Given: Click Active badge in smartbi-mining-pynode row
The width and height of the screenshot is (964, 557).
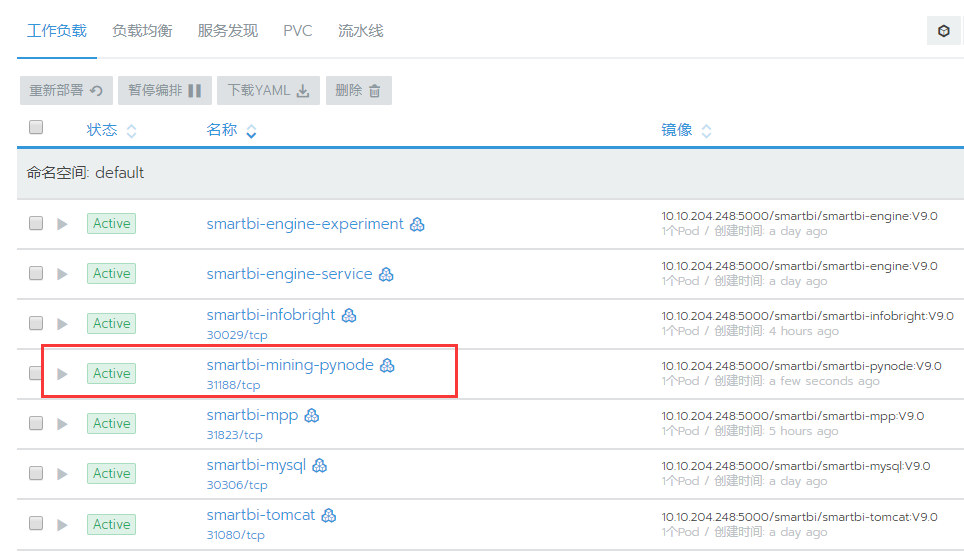Looking at the screenshot, I should (111, 373).
